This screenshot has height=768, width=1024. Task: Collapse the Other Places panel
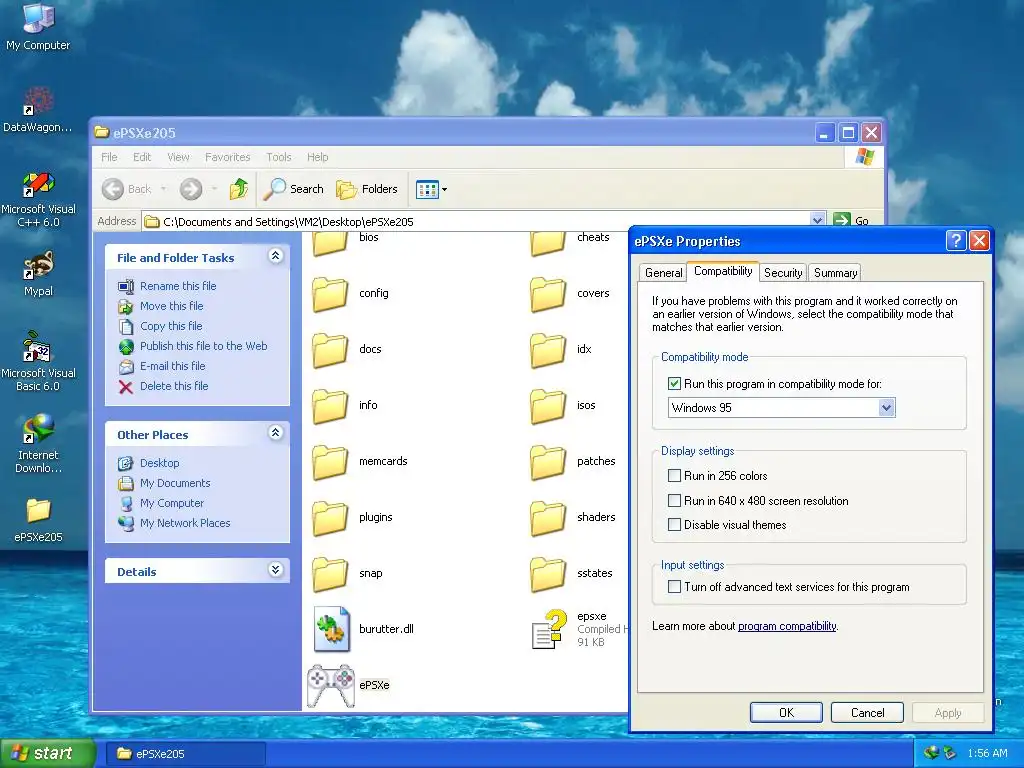276,433
